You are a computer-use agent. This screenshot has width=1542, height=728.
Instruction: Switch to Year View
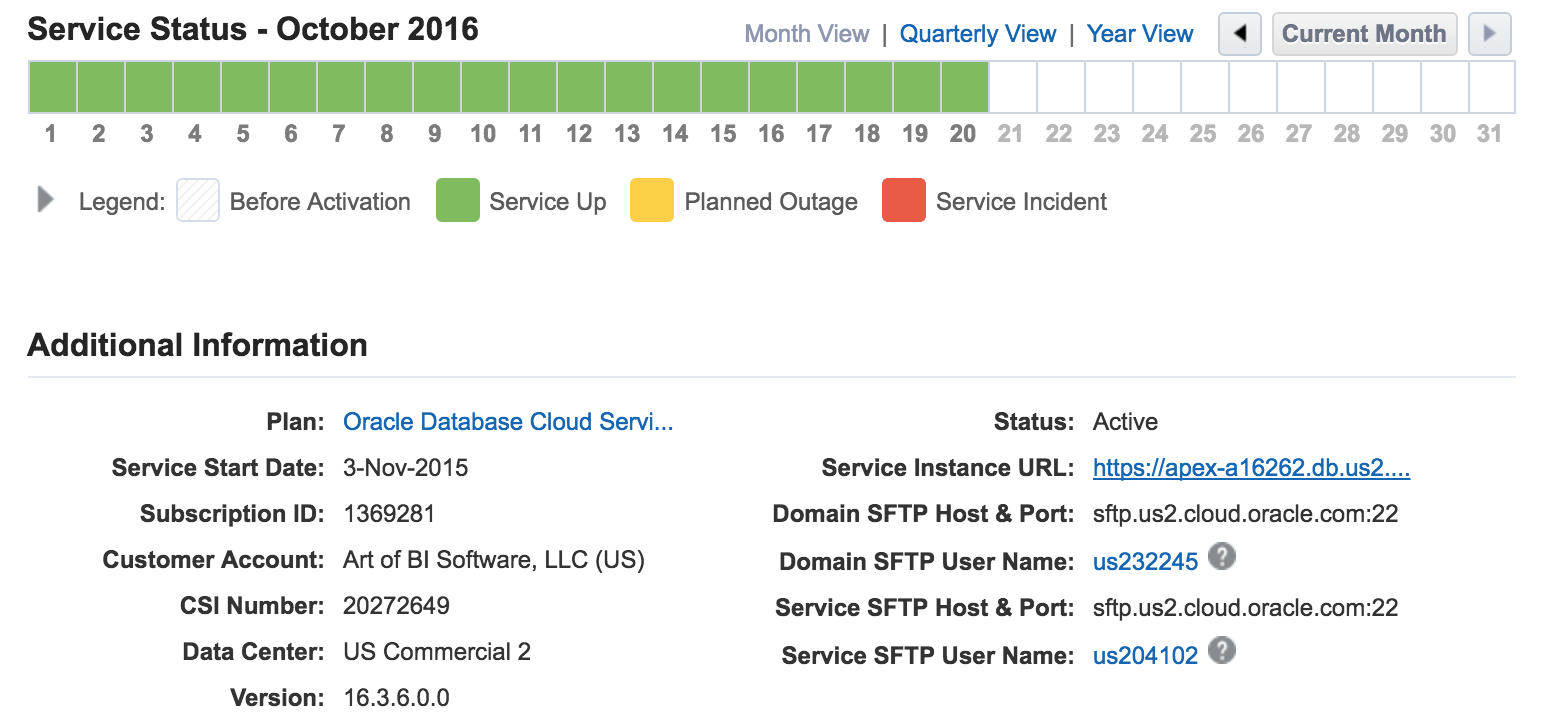pos(1140,34)
